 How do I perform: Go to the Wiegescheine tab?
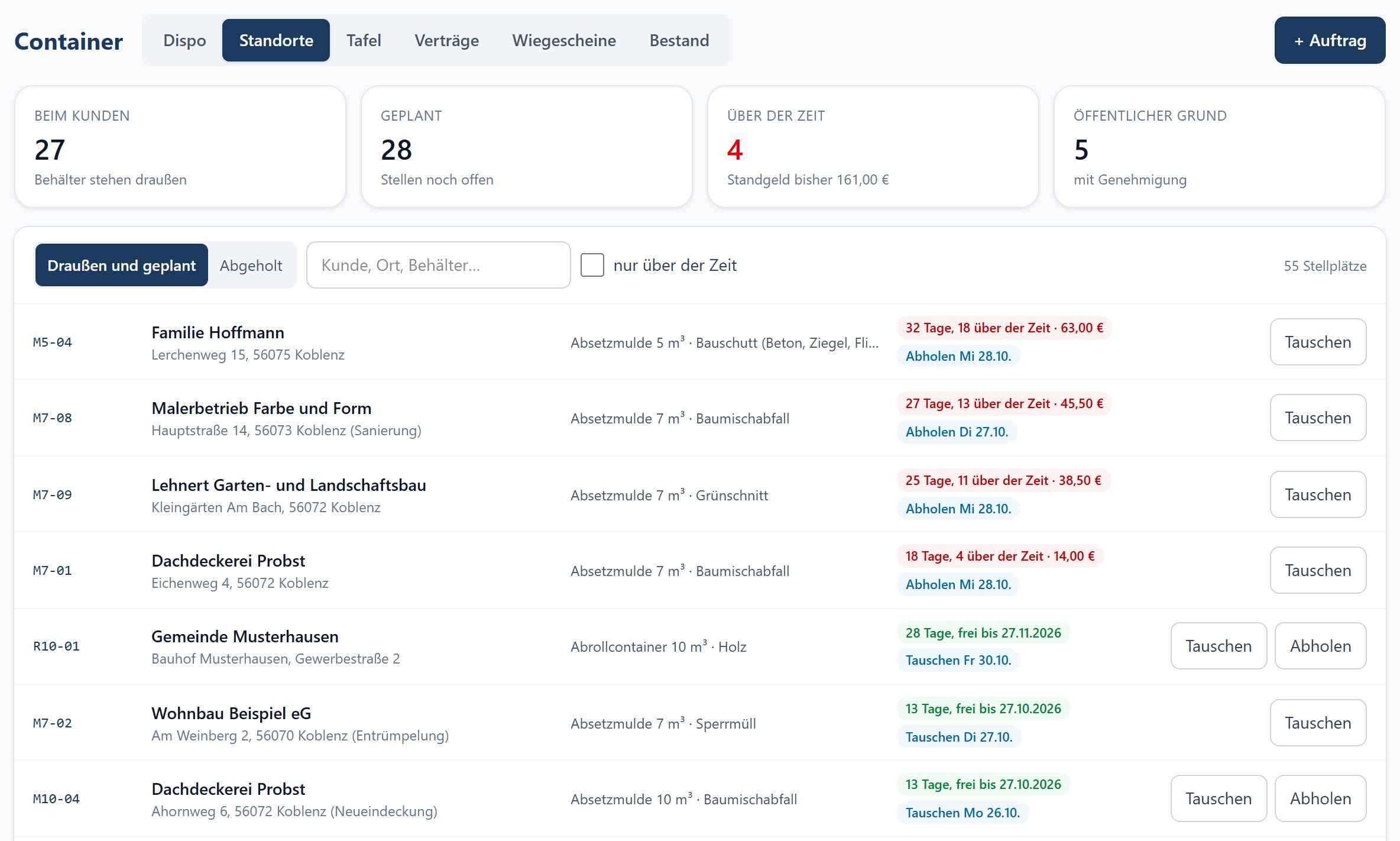564,40
